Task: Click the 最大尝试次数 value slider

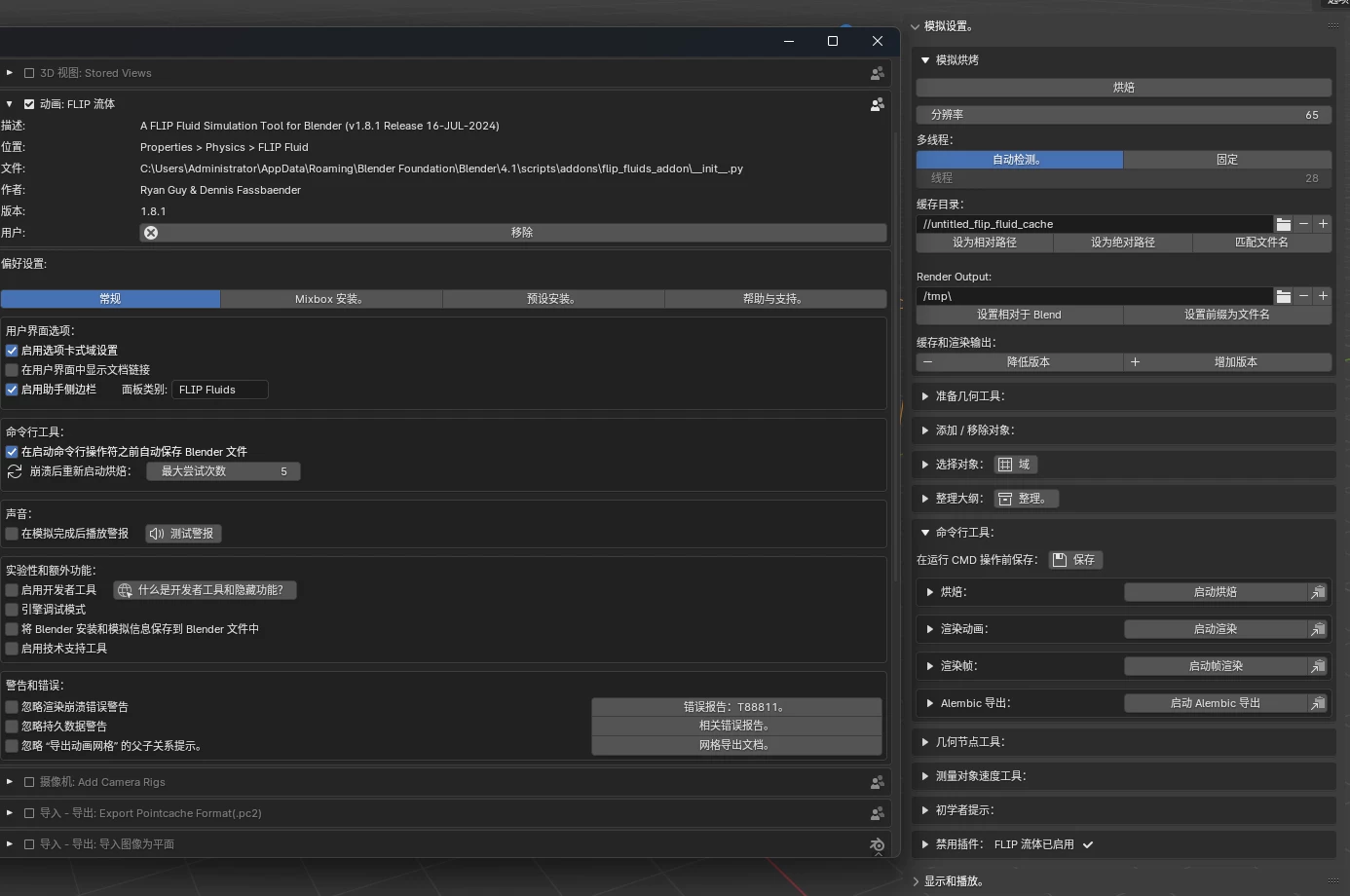Action: pos(223,471)
